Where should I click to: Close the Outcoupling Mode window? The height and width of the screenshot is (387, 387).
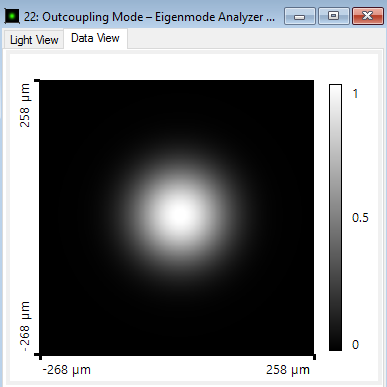pos(368,16)
